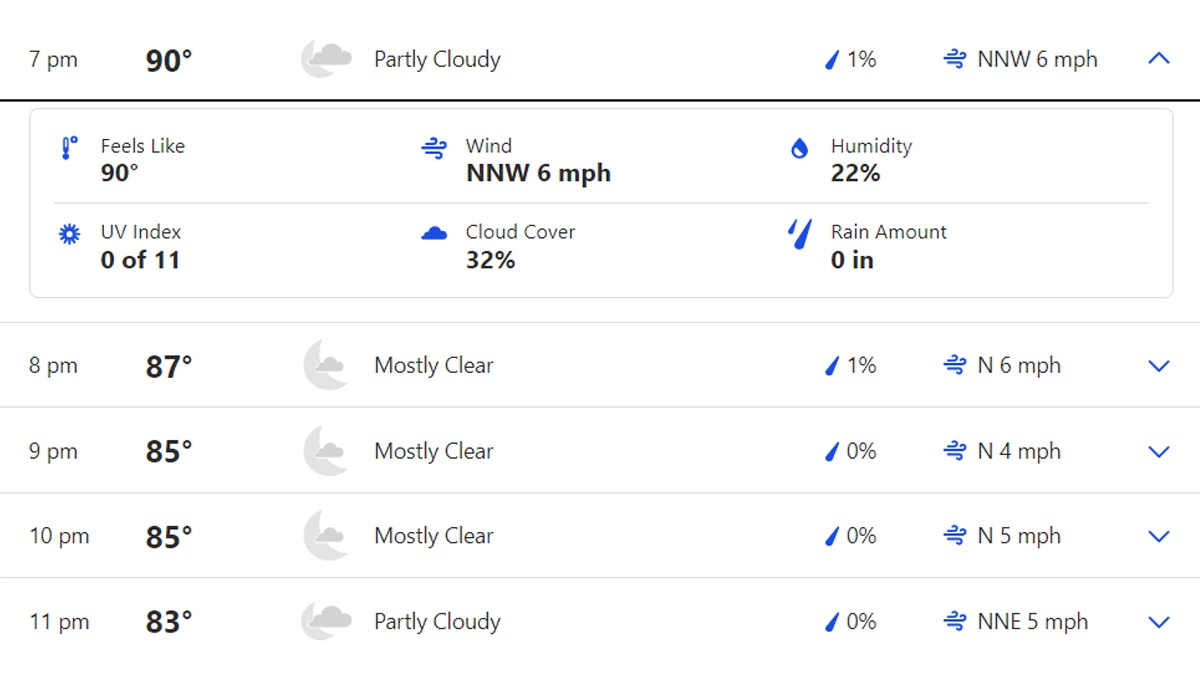Click the 10 pm wind icon
The image size is (1200, 675).
pyautogui.click(x=955, y=537)
